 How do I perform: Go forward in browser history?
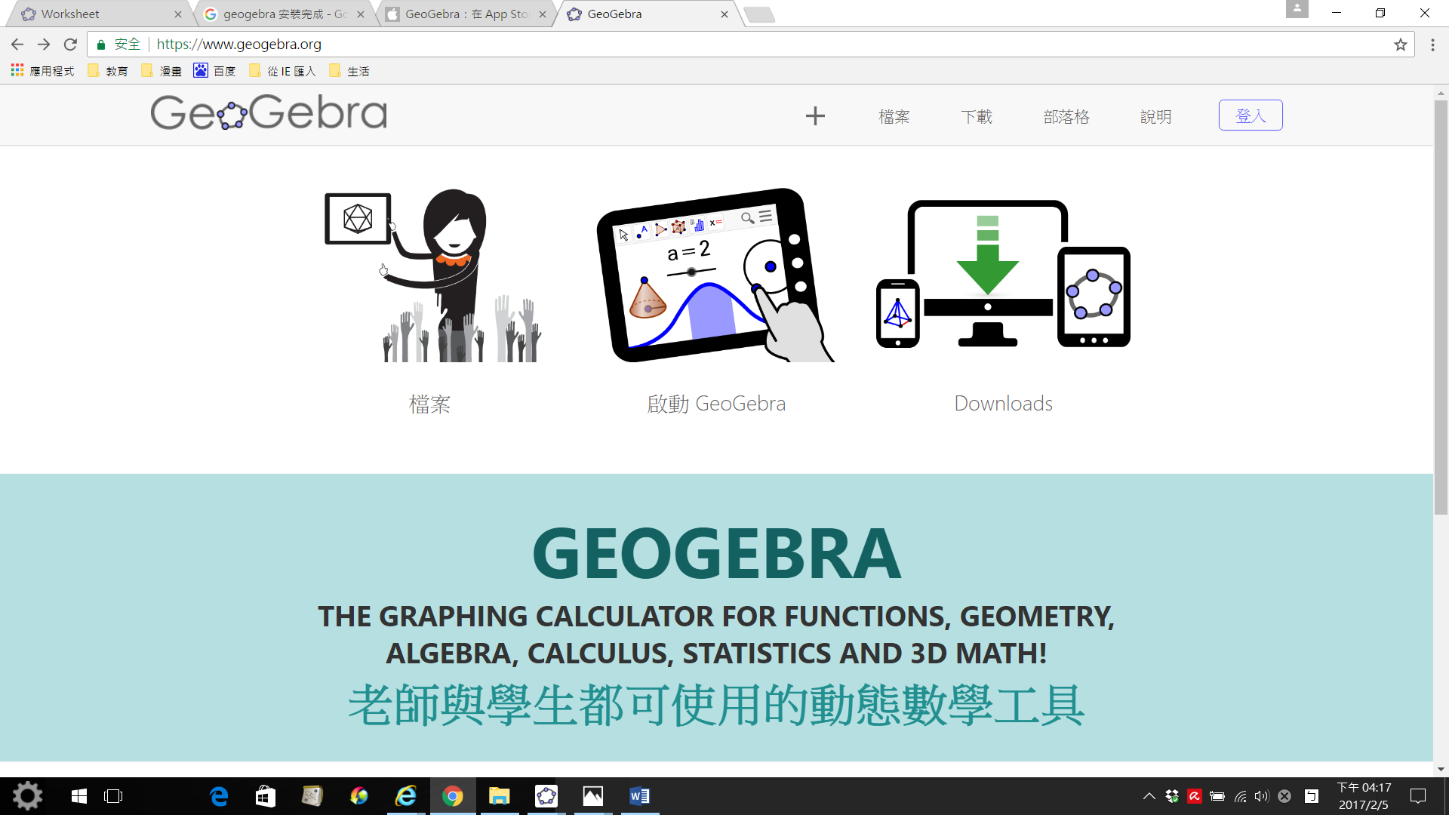click(43, 44)
